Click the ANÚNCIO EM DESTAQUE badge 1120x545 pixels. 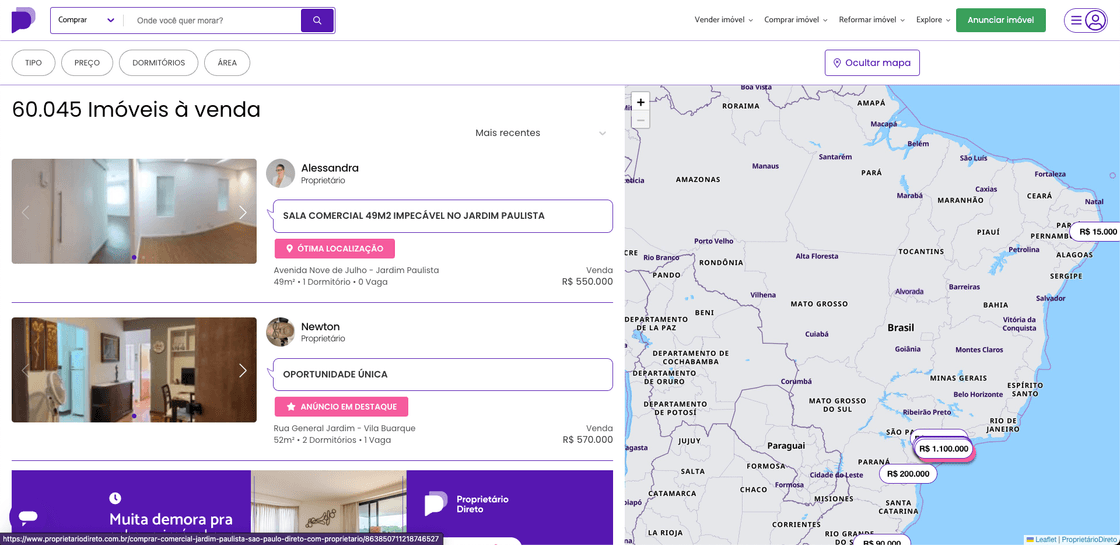341,406
